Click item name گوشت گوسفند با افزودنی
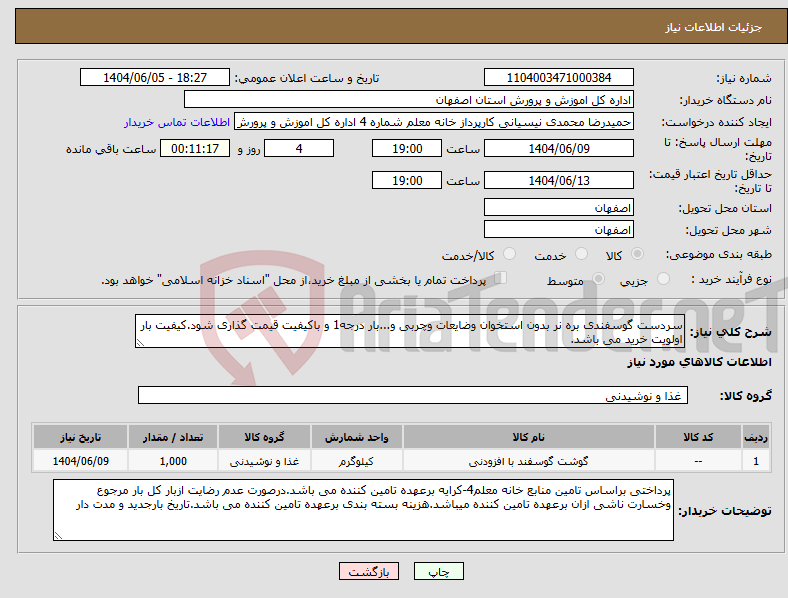This screenshot has height=598, width=788. (x=529, y=461)
